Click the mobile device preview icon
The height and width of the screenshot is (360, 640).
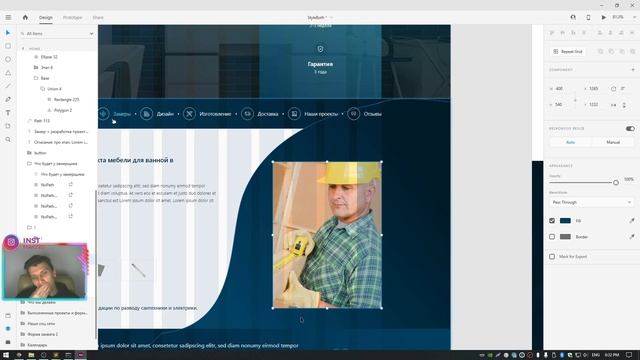(588, 18)
